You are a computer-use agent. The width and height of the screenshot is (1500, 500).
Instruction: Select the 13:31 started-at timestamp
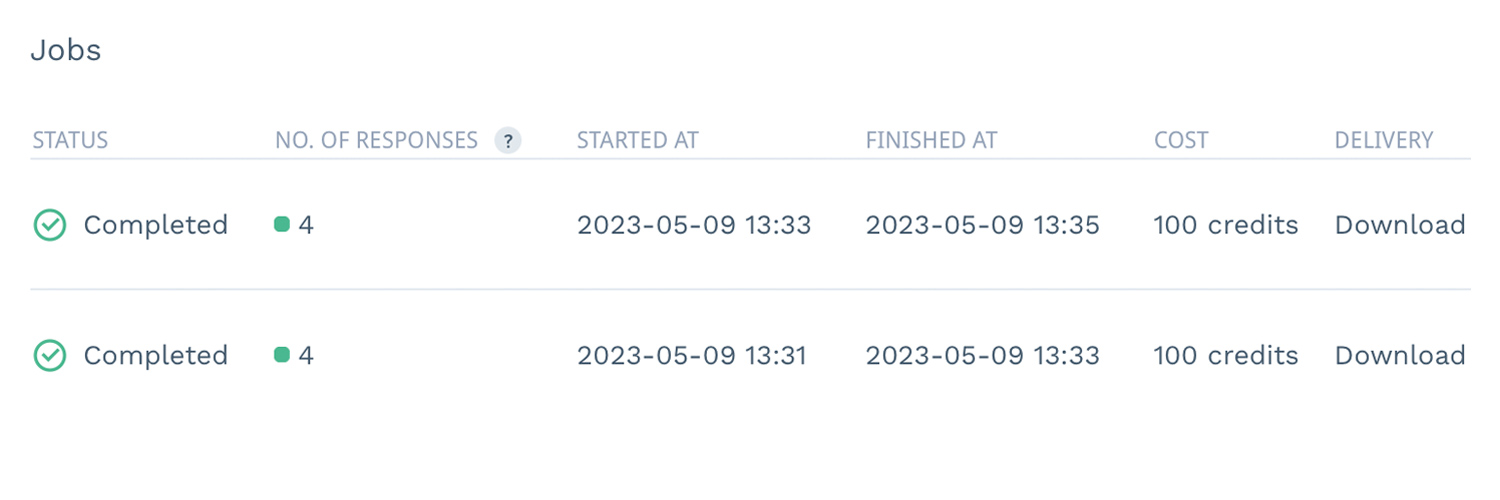[694, 356]
